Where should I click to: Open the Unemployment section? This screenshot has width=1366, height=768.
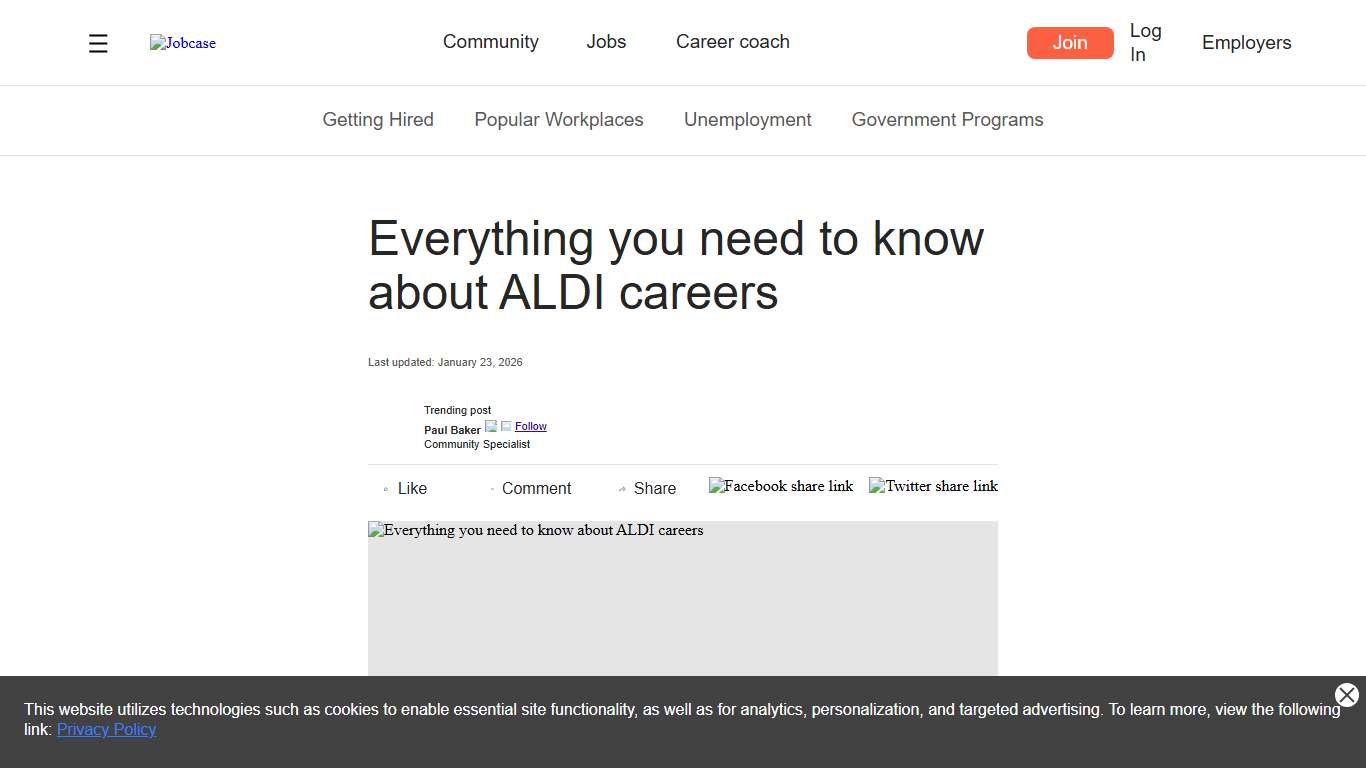click(747, 119)
